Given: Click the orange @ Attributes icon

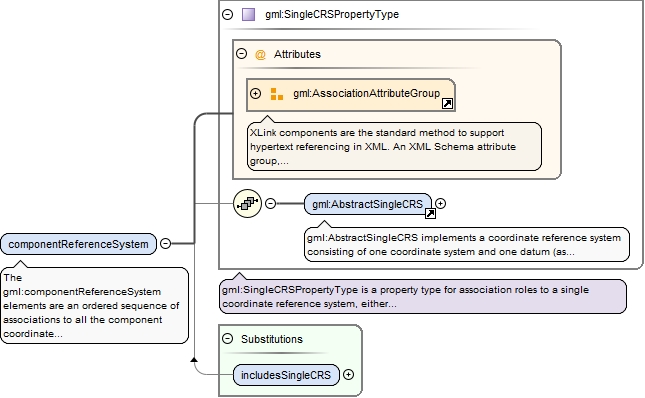Looking at the screenshot, I should point(260,54).
